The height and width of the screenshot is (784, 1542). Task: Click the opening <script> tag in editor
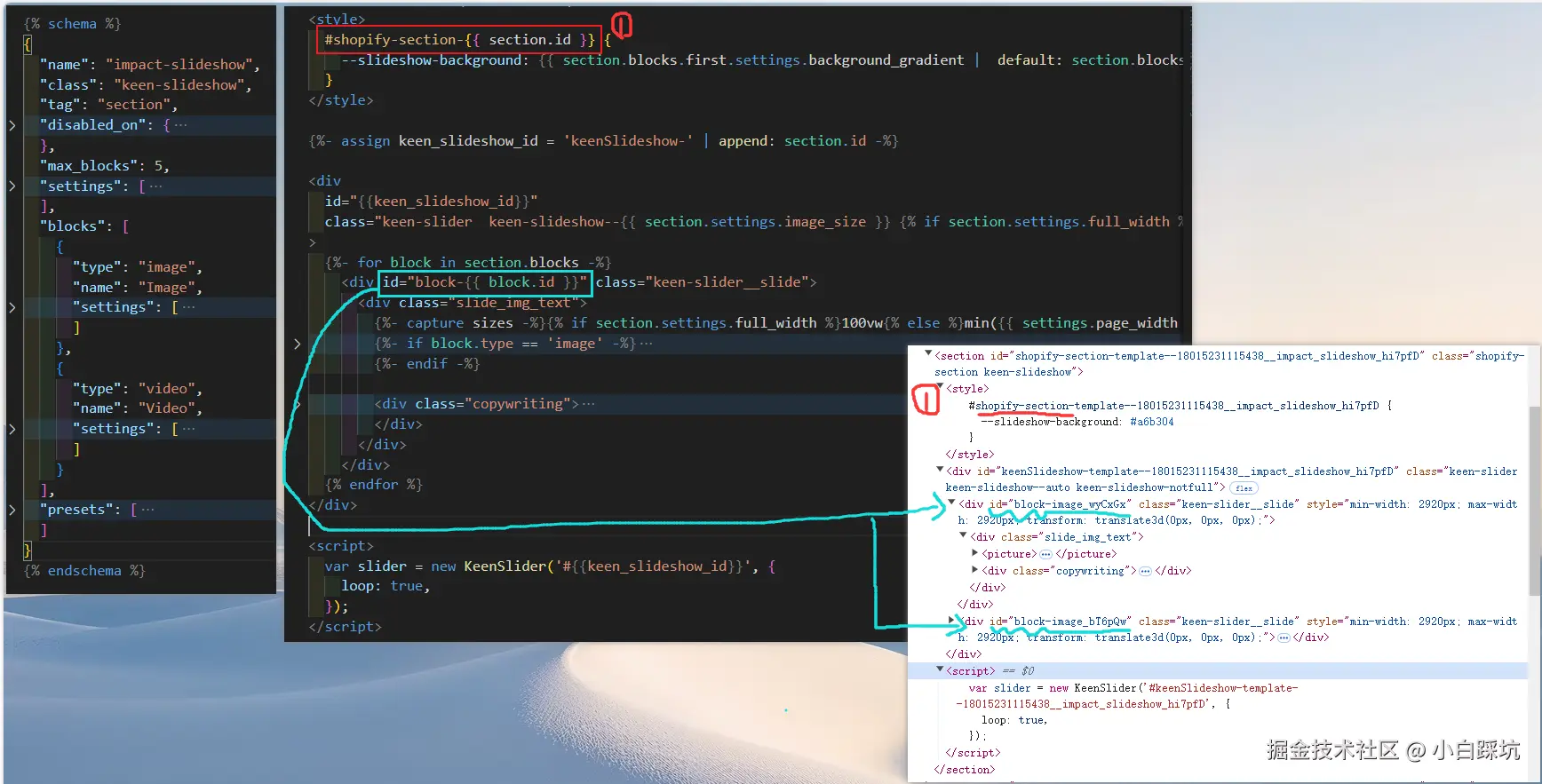pyautogui.click(x=341, y=546)
